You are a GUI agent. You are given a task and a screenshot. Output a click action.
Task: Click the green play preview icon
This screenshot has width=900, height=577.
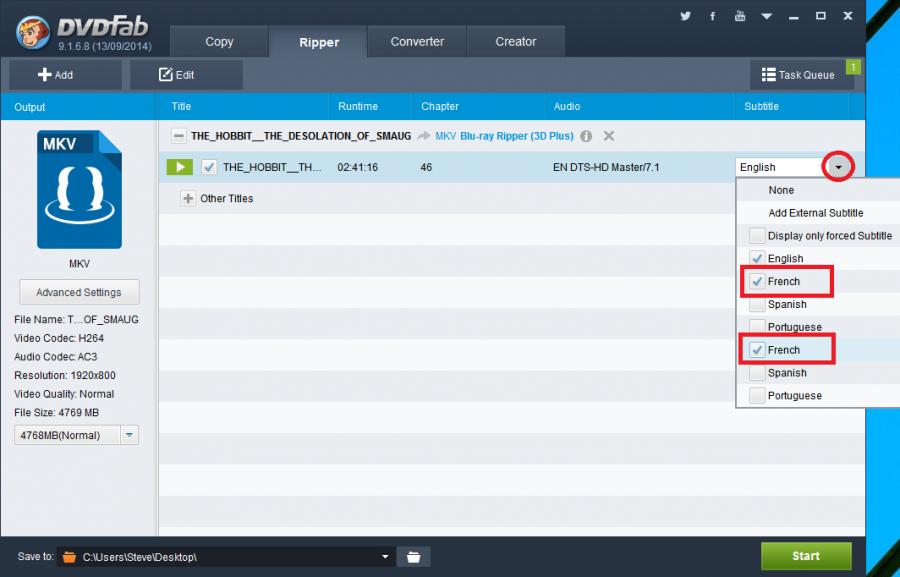coord(179,167)
